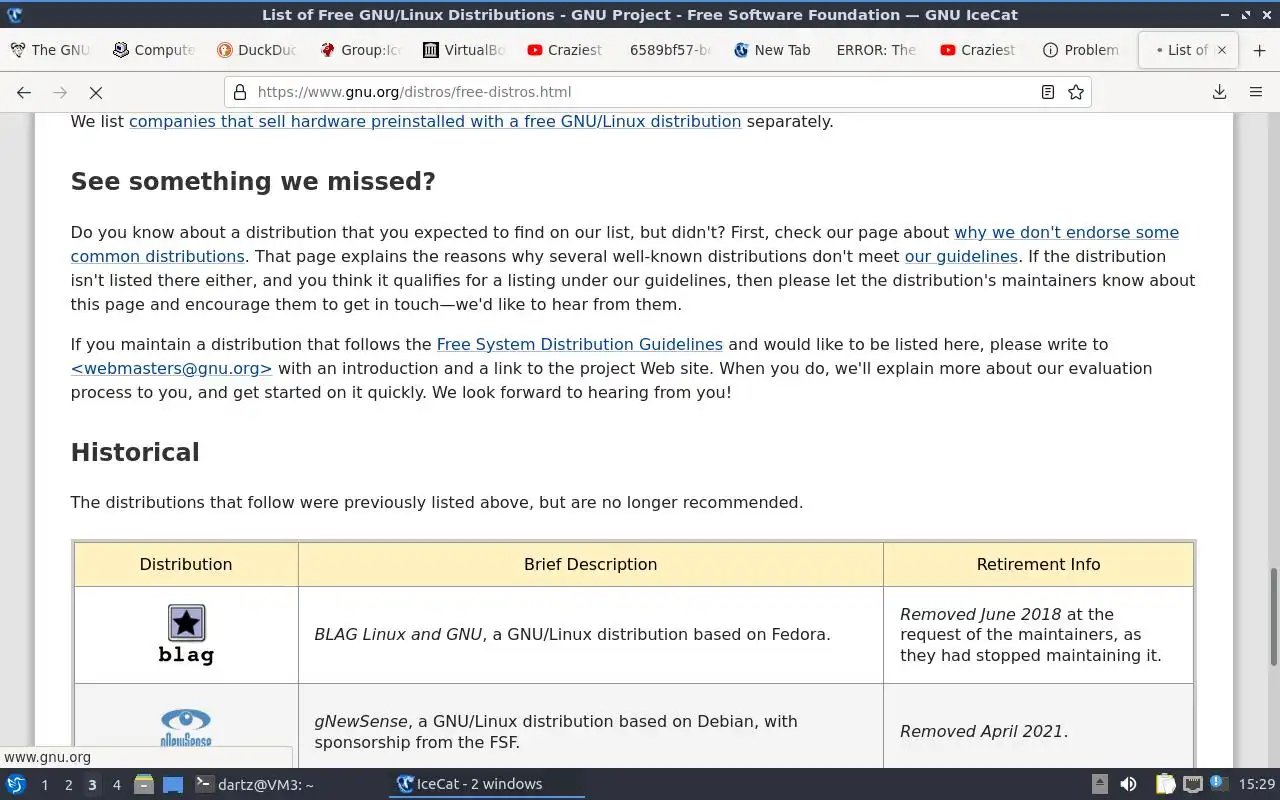
Task: Open network connection tray icon
Action: tap(1192, 784)
